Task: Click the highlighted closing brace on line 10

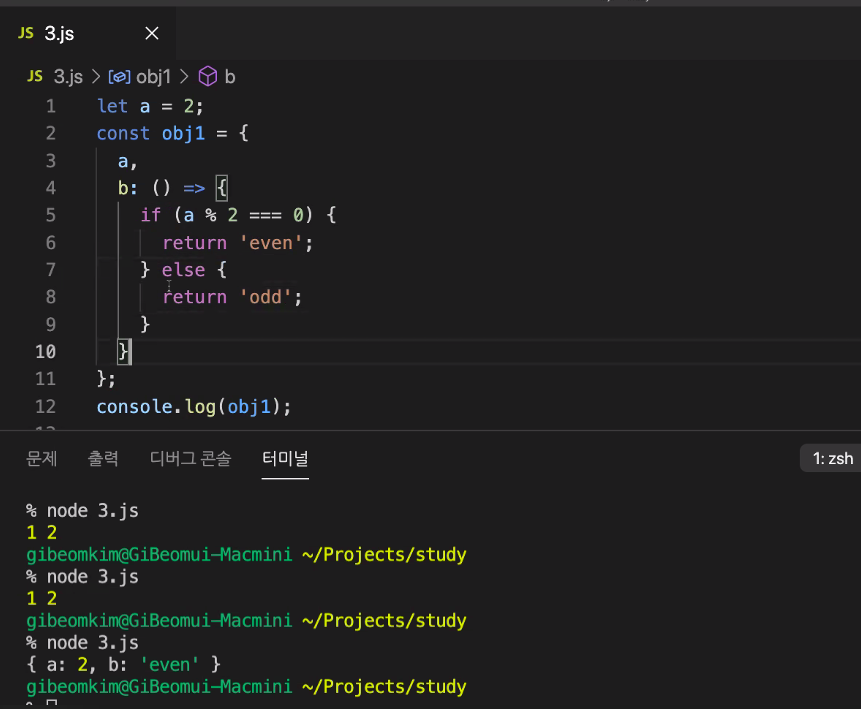Action: tap(124, 351)
